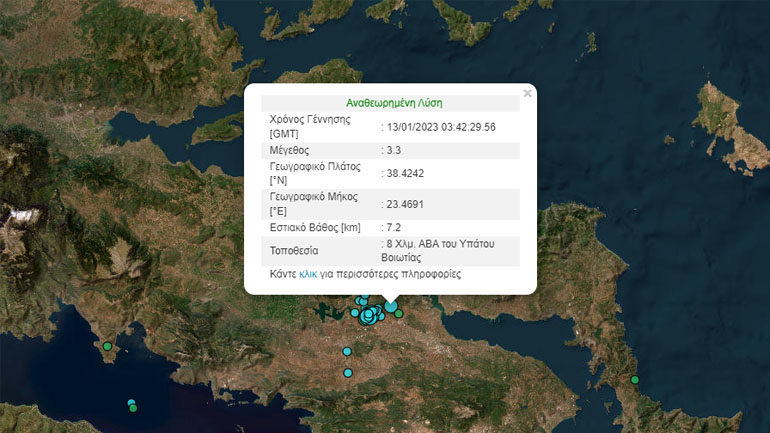
Task: Click the 'Αναθεωρημένη Λύση' heading
Action: pos(394,103)
